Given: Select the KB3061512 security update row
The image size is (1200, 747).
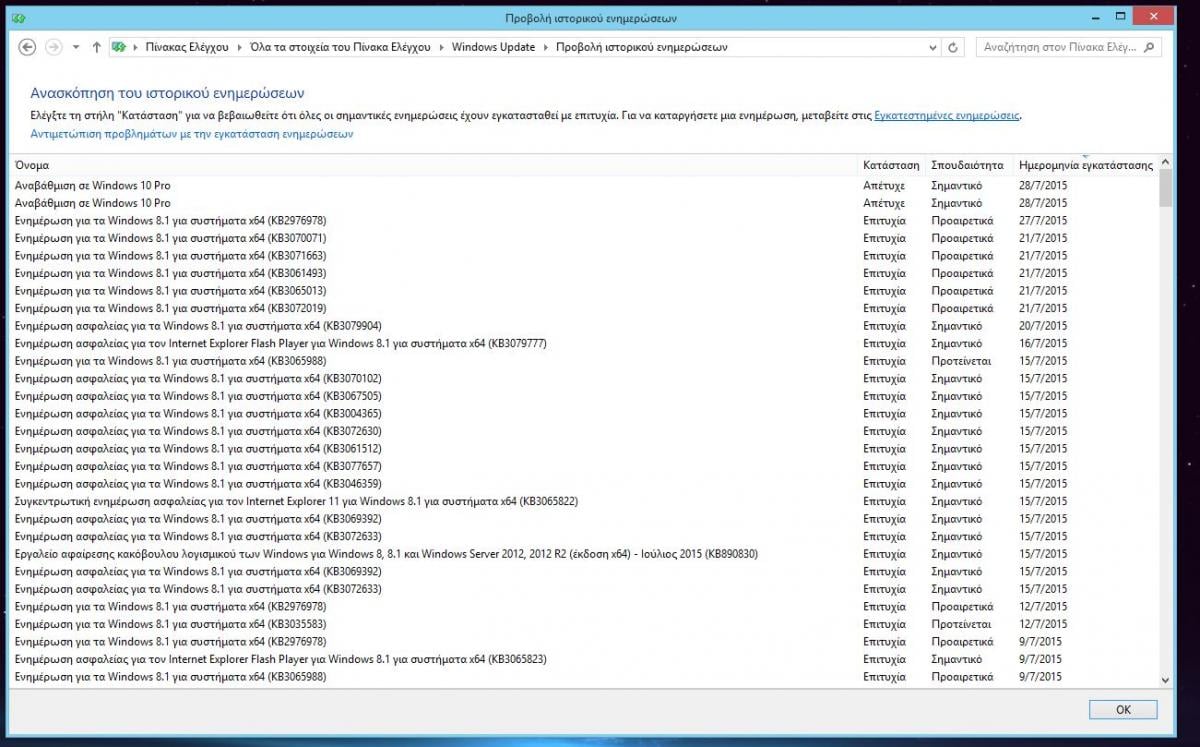Looking at the screenshot, I should coord(585,448).
